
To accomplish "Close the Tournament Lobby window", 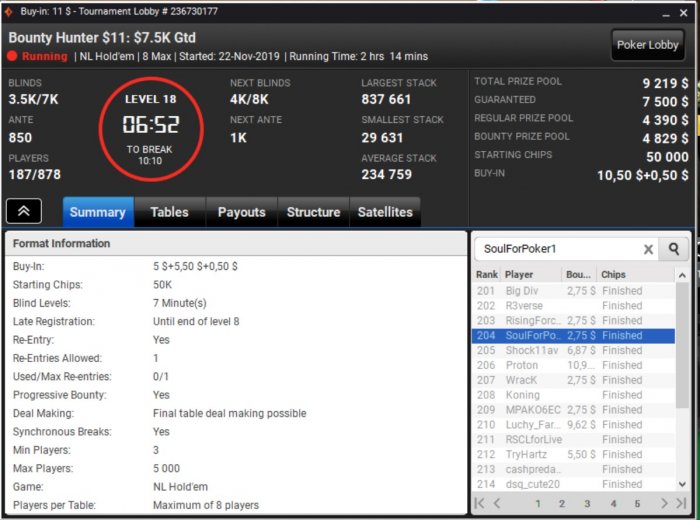I will 683,13.
